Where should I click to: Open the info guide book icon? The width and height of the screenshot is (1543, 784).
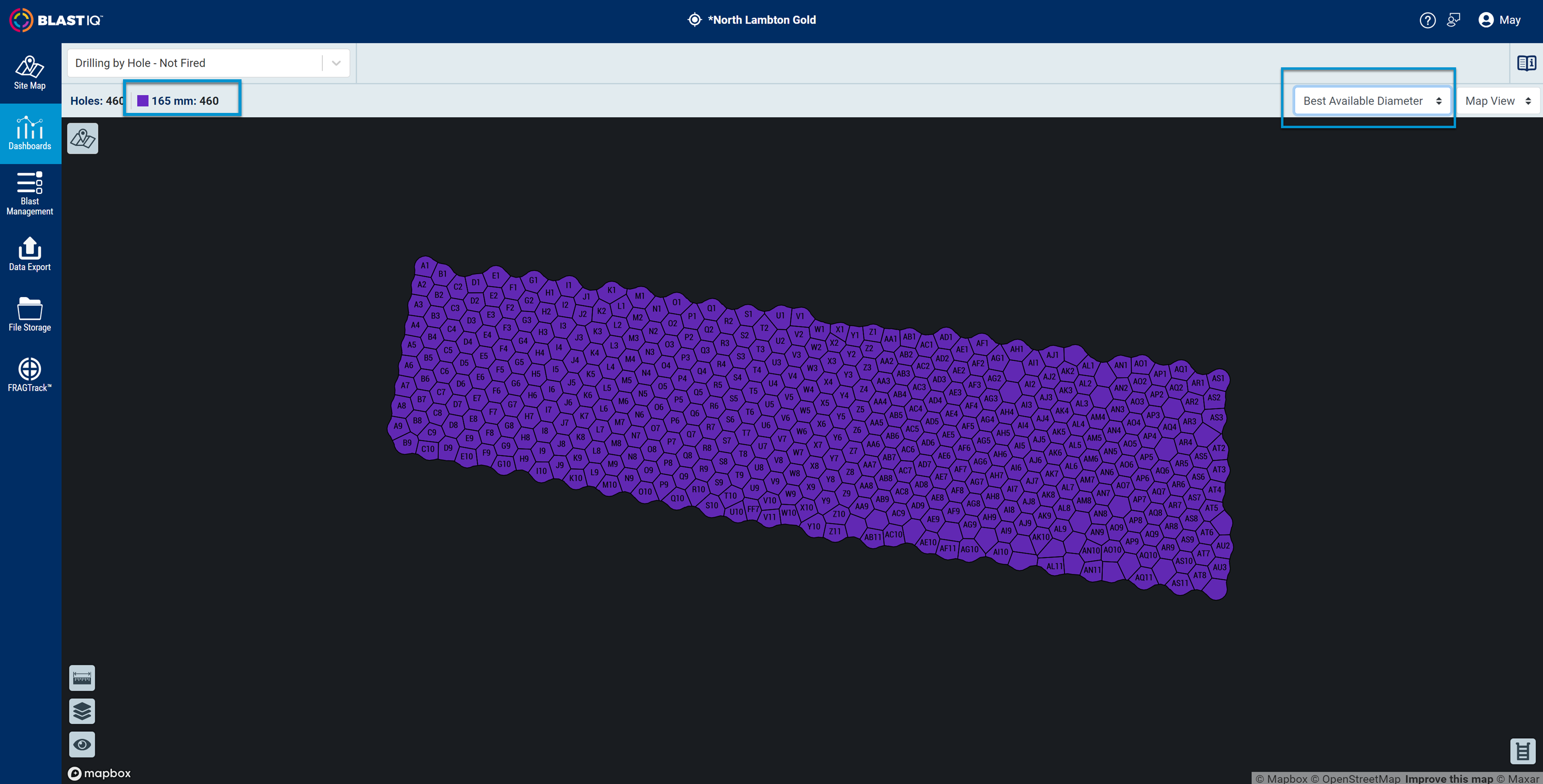coord(1525,63)
